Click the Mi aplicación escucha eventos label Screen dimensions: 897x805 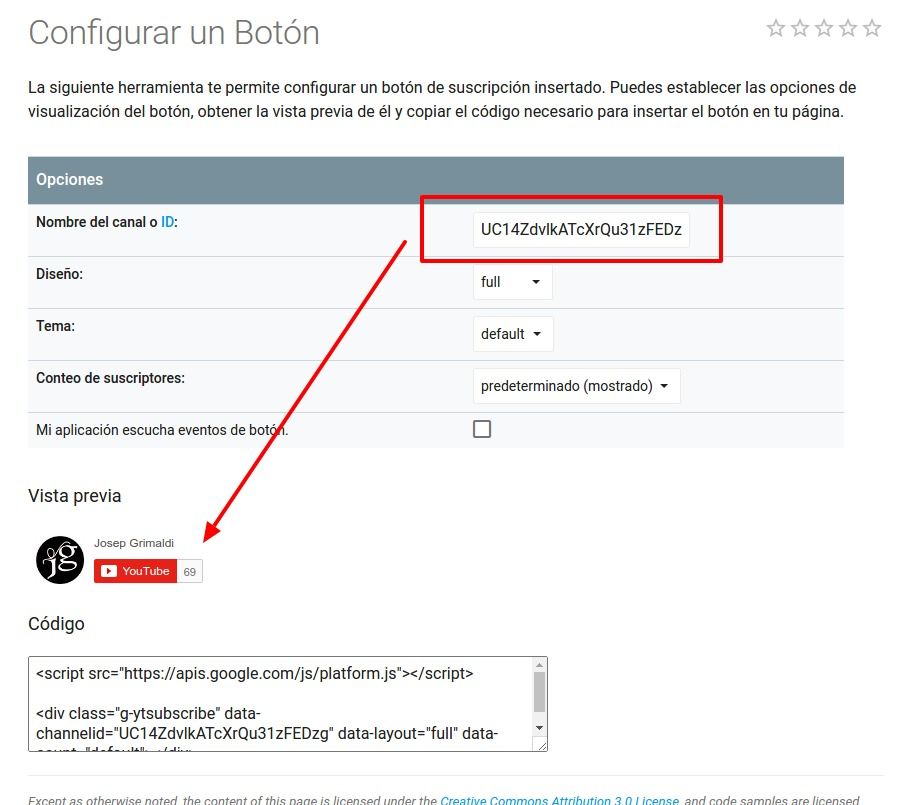pos(162,430)
